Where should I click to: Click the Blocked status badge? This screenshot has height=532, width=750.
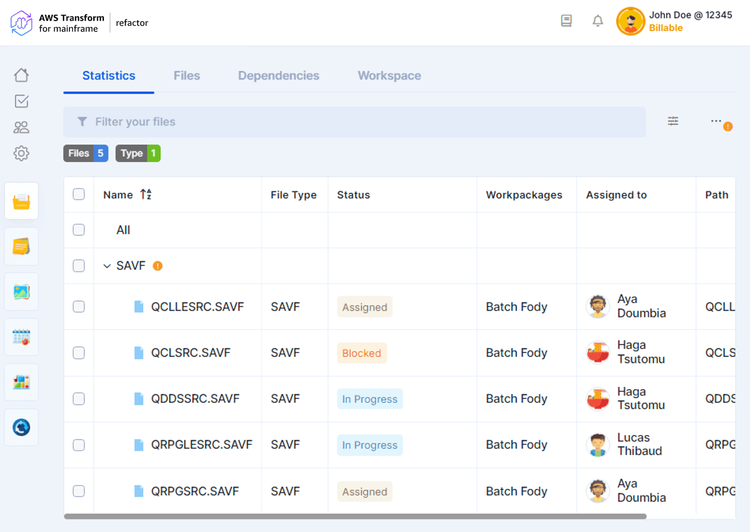362,353
